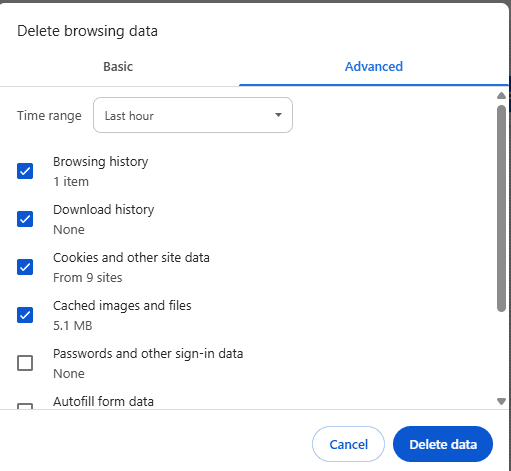The image size is (511, 471).
Task: Click the scrollbar up arrow
Action: click(x=501, y=96)
